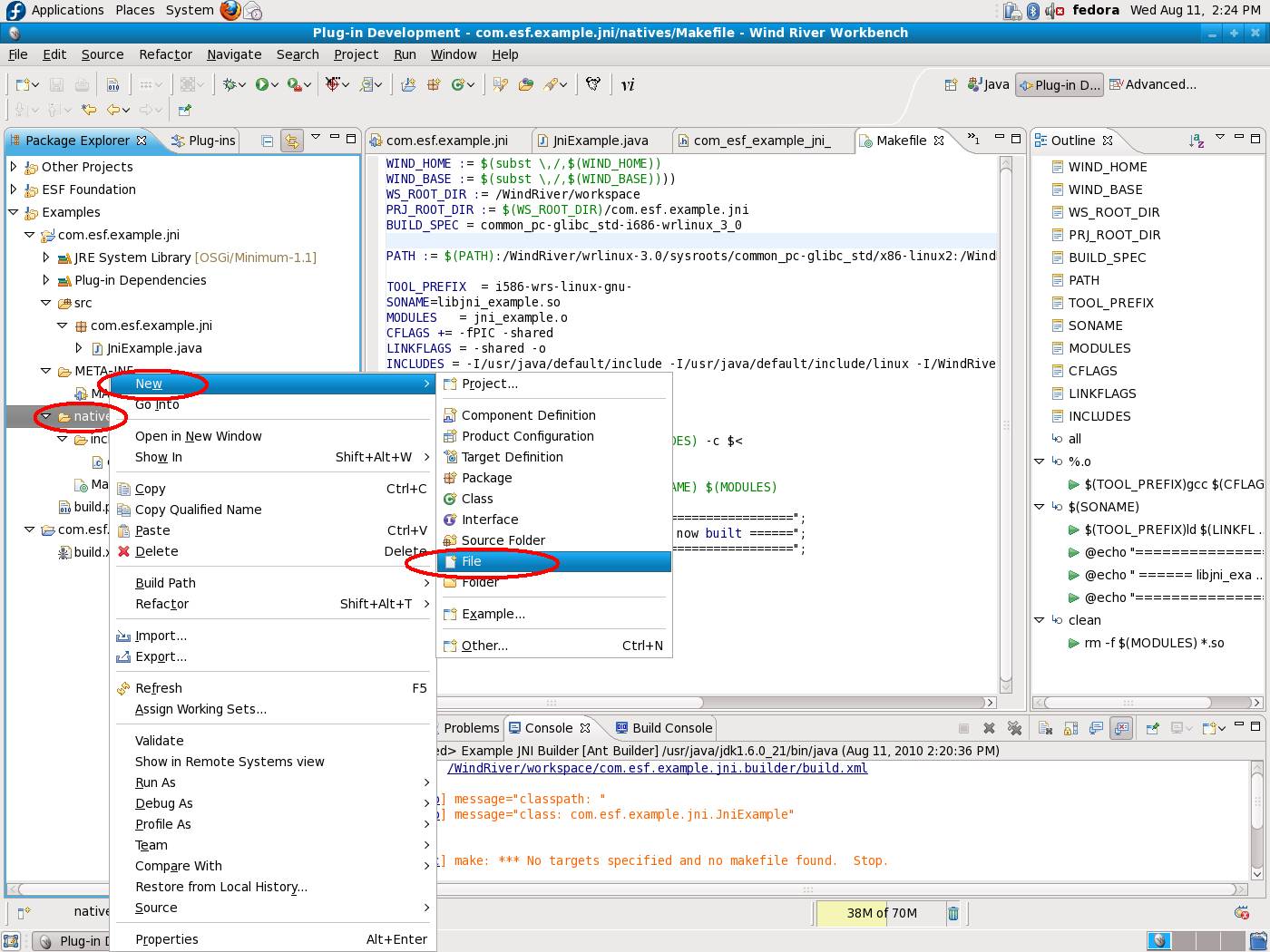
Task: Click the Open Task folder toolbar icon
Action: 525,84
